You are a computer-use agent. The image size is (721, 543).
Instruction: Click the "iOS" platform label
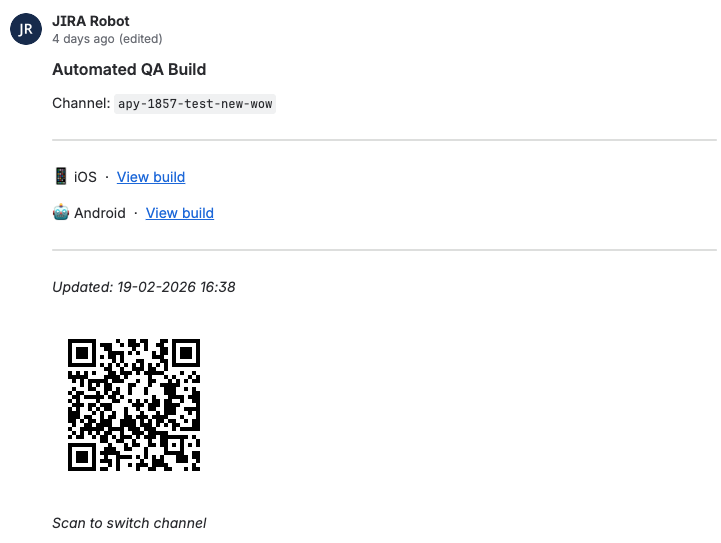pos(86,177)
